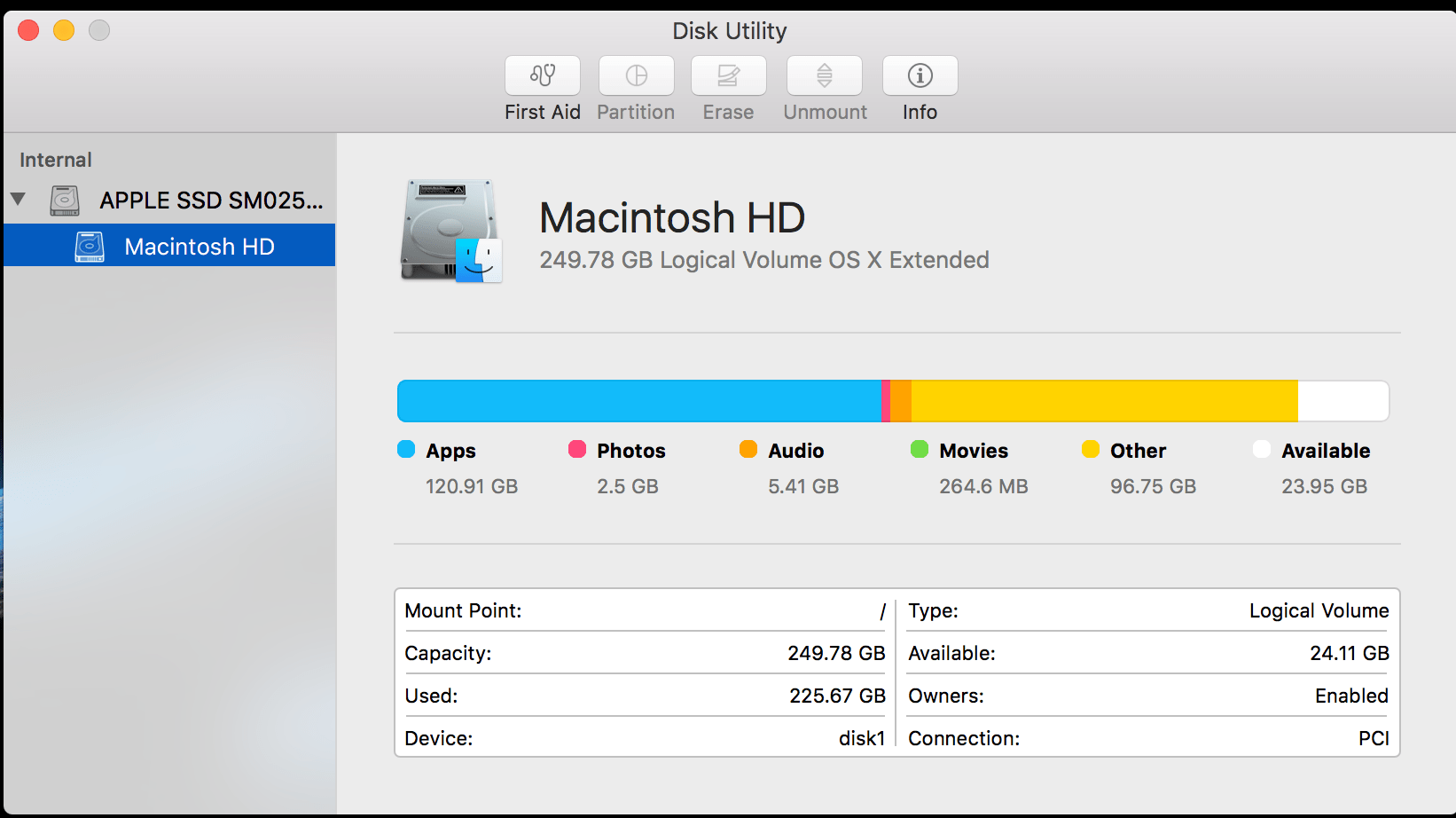Click the Owners value Enabled
The width and height of the screenshot is (1456, 818).
(x=1351, y=696)
